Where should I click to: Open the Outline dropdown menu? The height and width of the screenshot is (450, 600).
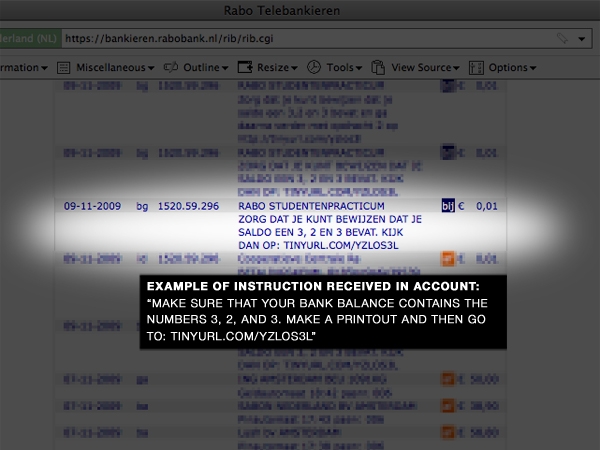click(x=206, y=68)
